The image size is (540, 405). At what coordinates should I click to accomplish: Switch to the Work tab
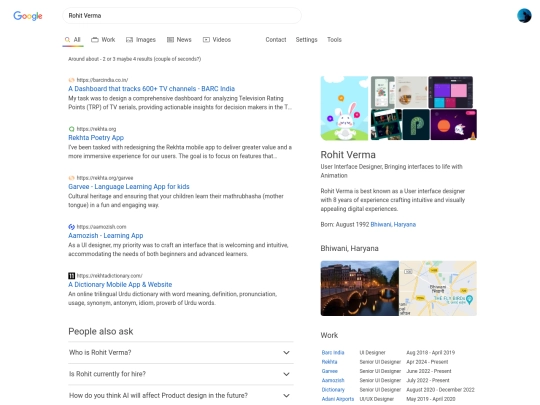click(x=103, y=40)
